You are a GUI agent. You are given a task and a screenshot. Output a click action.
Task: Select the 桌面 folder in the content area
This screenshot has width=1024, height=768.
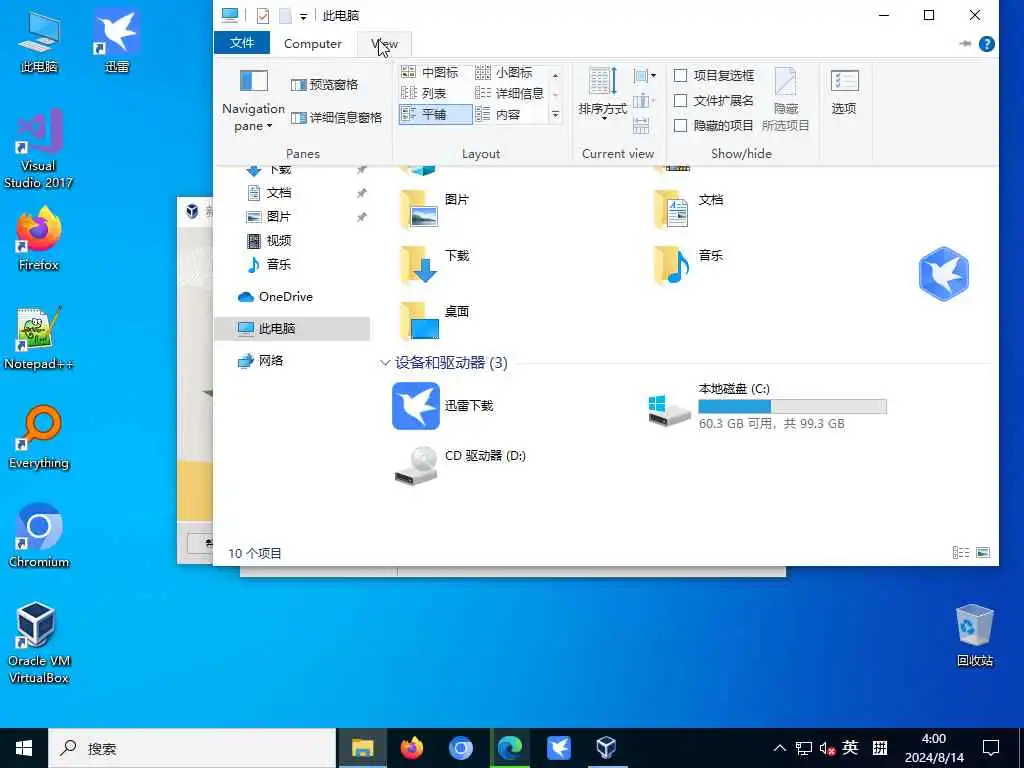pyautogui.click(x=434, y=320)
